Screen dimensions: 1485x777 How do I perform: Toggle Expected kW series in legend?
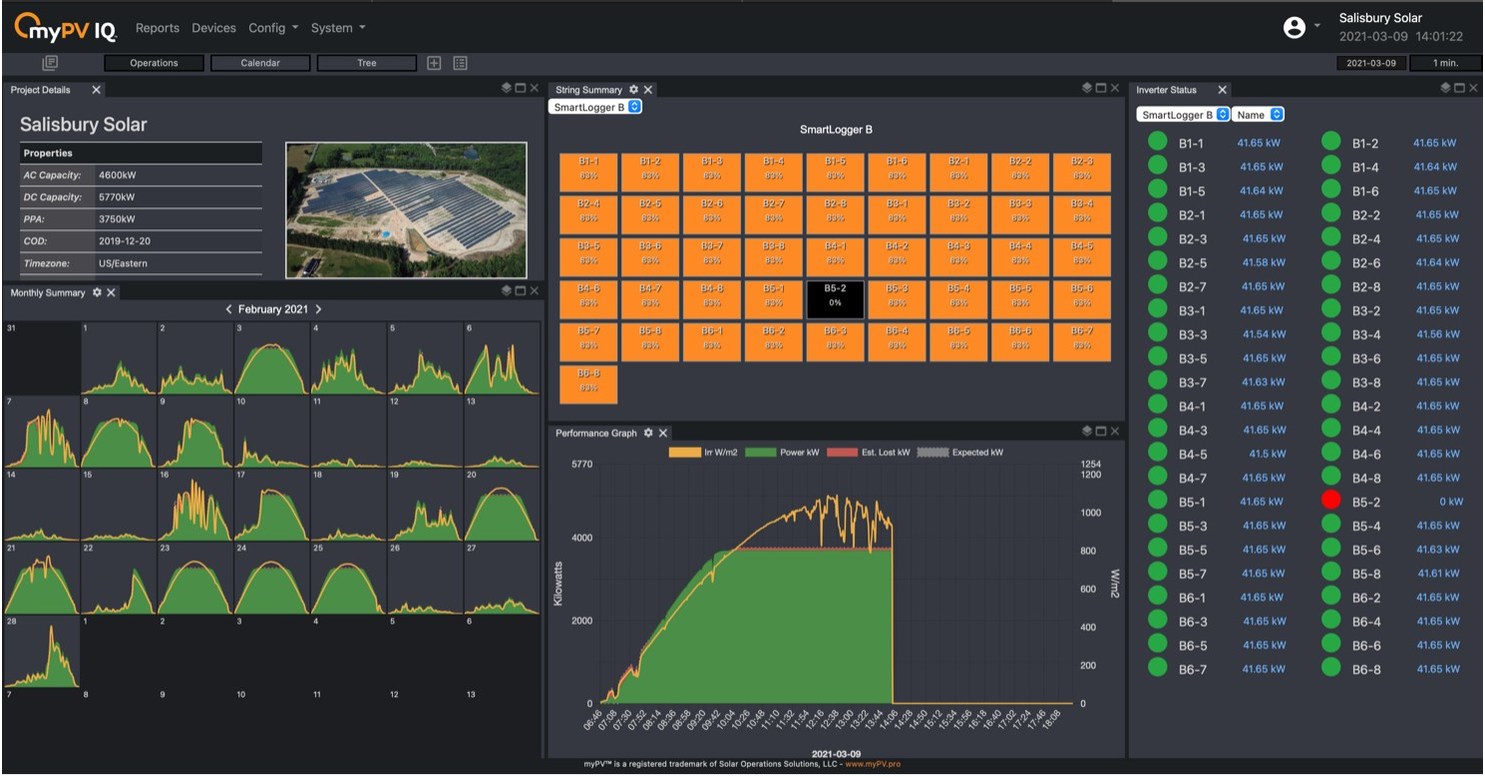(960, 452)
